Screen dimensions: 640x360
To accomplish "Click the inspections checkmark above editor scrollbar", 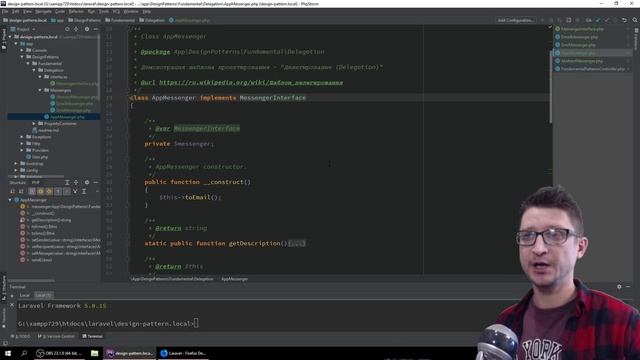I will click(x=550, y=27).
